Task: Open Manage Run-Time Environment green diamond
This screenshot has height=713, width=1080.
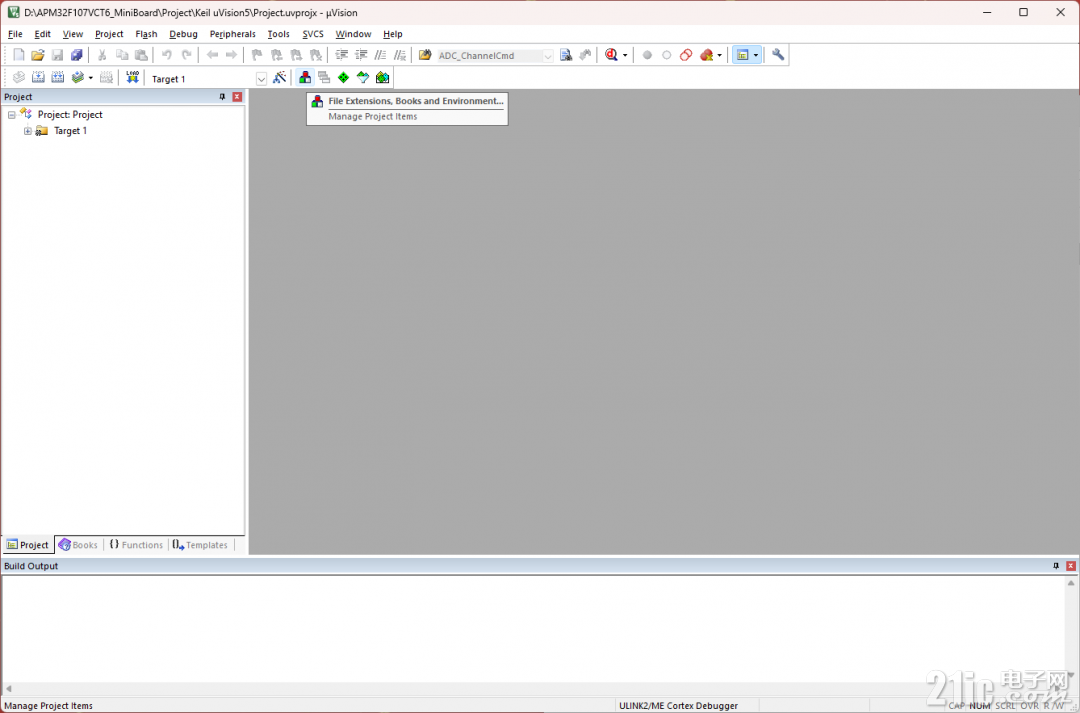Action: pyautogui.click(x=343, y=78)
